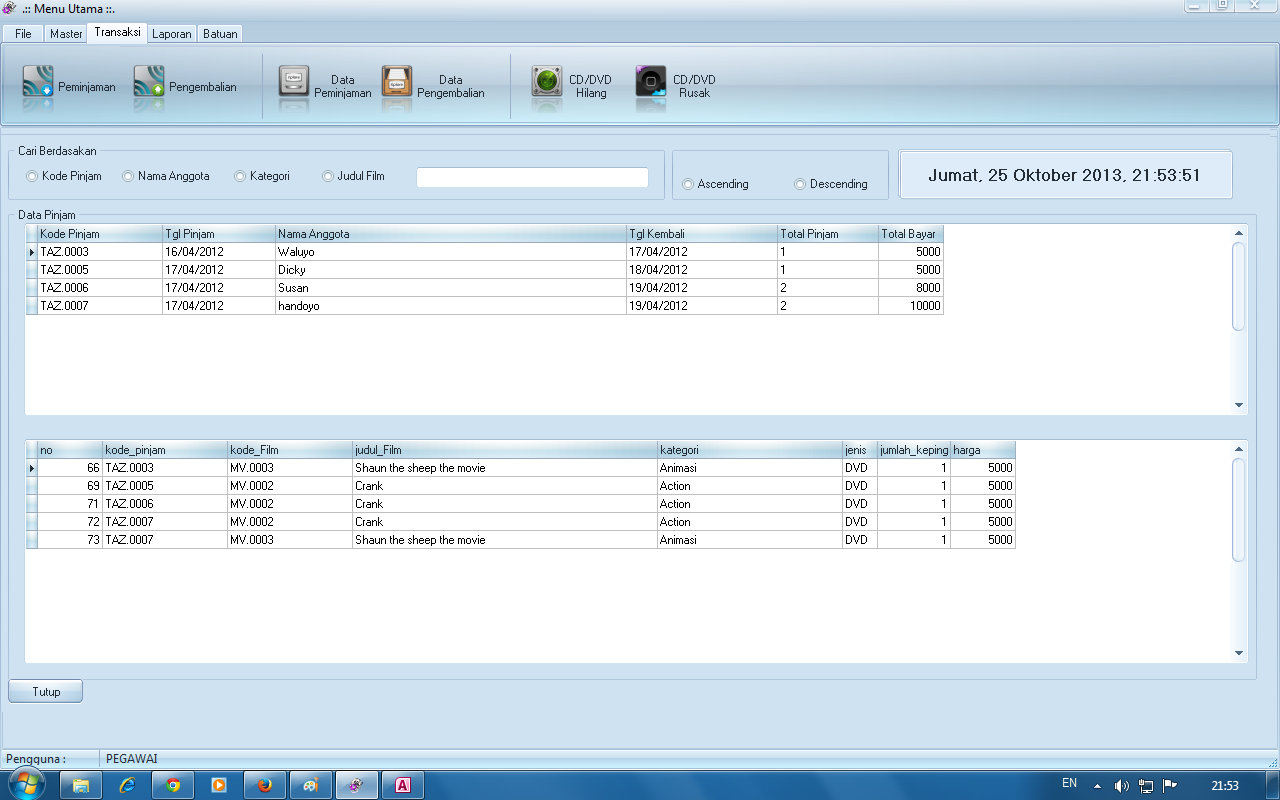The width and height of the screenshot is (1280, 800).
Task: Click inside the search text field
Action: (x=532, y=176)
